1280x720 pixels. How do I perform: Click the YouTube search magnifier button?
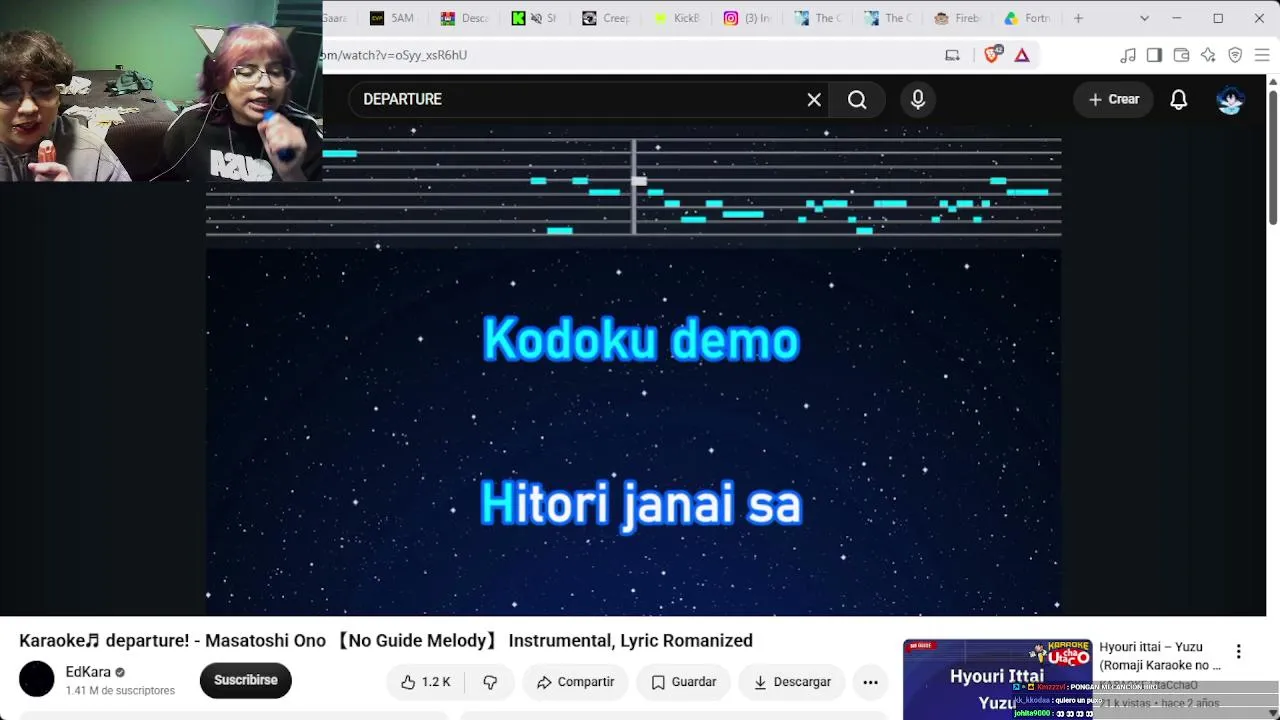point(857,99)
